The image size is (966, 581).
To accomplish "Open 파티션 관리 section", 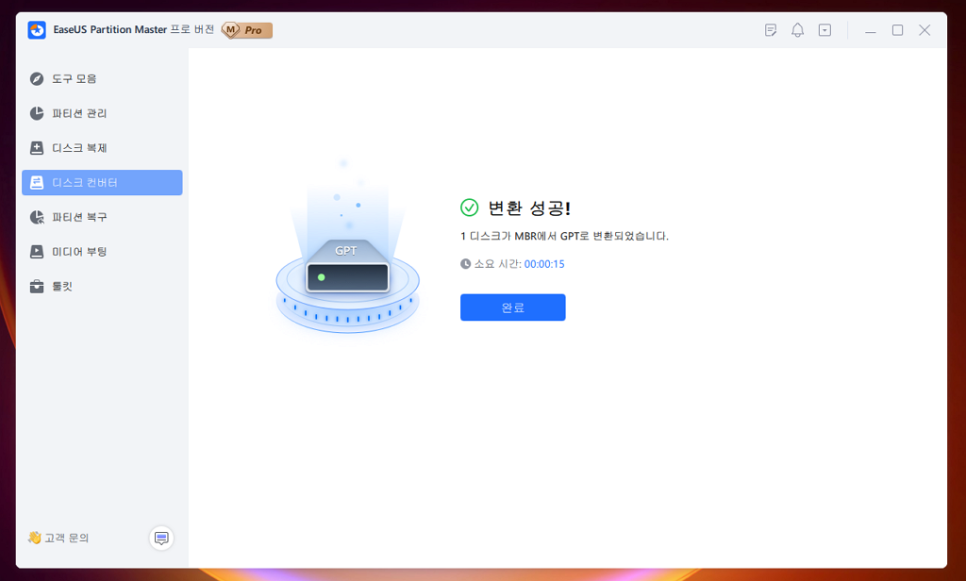I will click(x=102, y=113).
